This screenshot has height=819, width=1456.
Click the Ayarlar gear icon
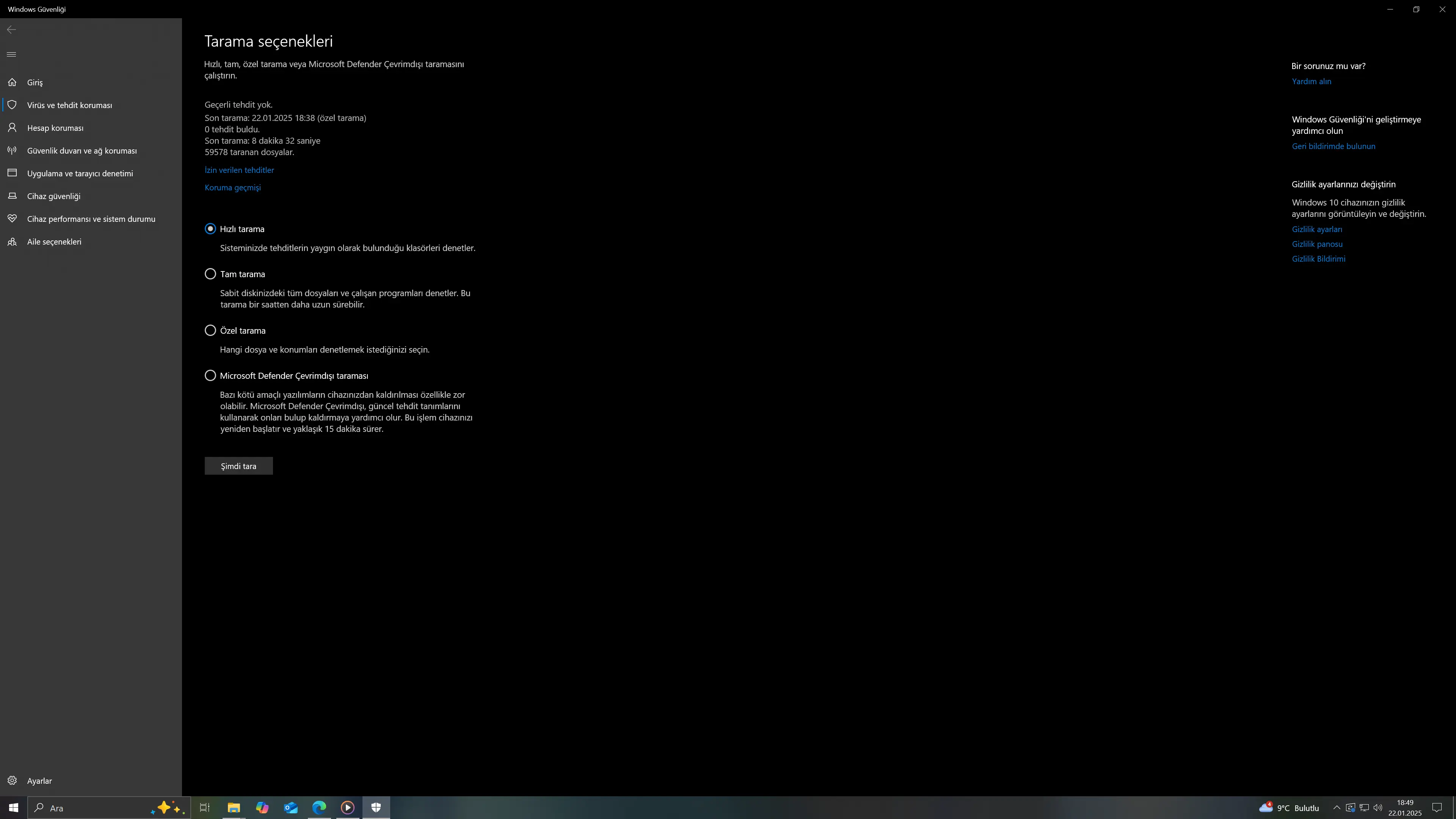12,781
